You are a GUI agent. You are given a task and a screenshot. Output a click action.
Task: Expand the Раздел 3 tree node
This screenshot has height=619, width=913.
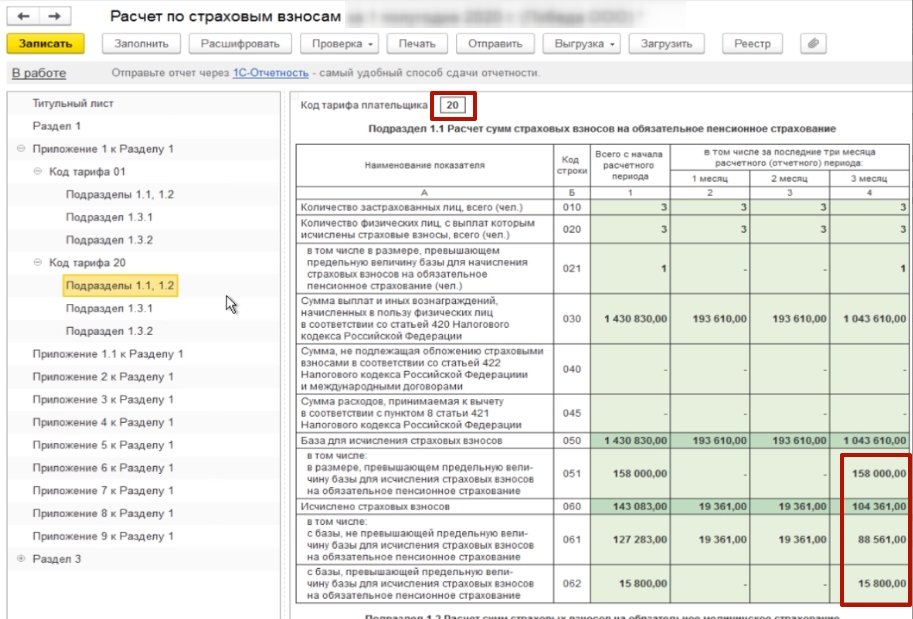click(21, 559)
